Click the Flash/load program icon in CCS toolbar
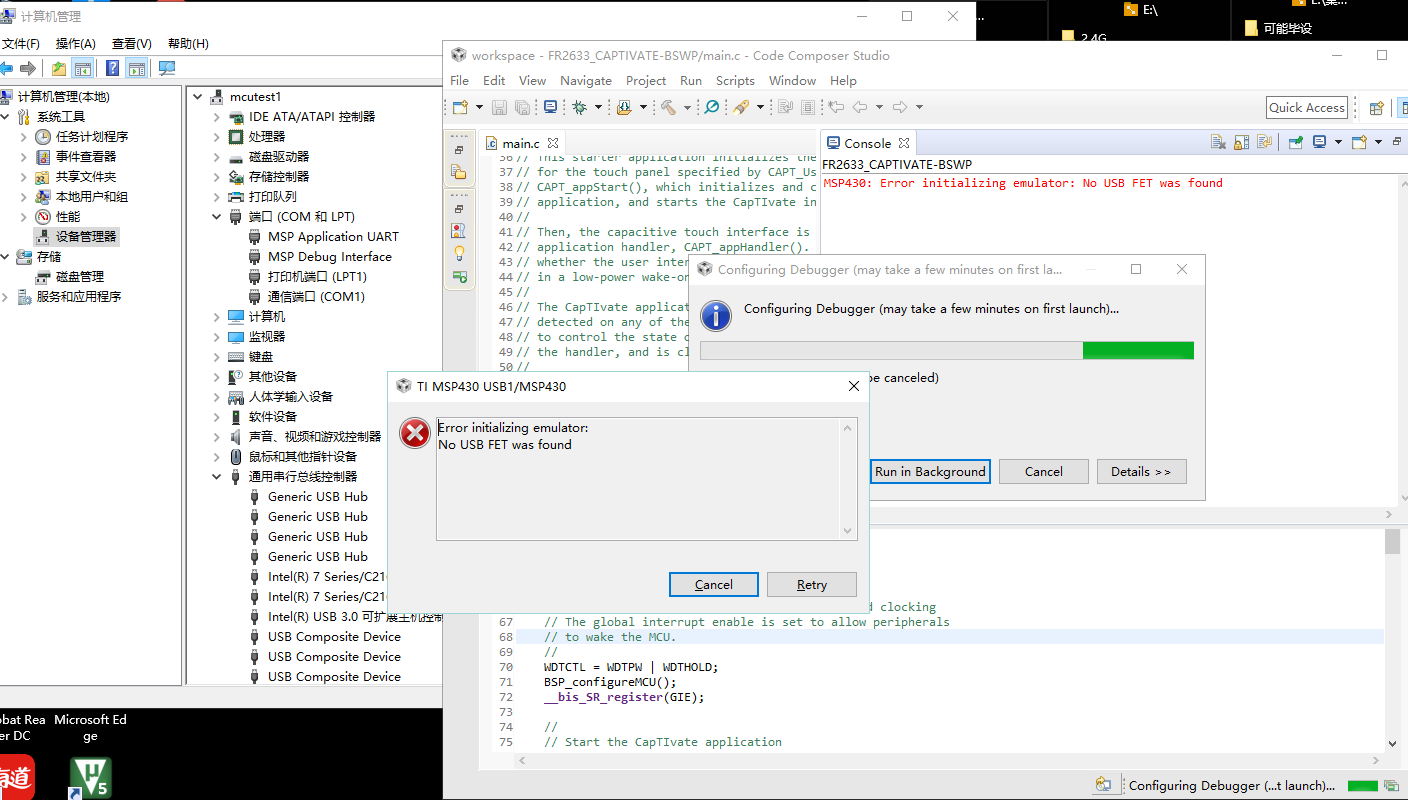 click(624, 107)
